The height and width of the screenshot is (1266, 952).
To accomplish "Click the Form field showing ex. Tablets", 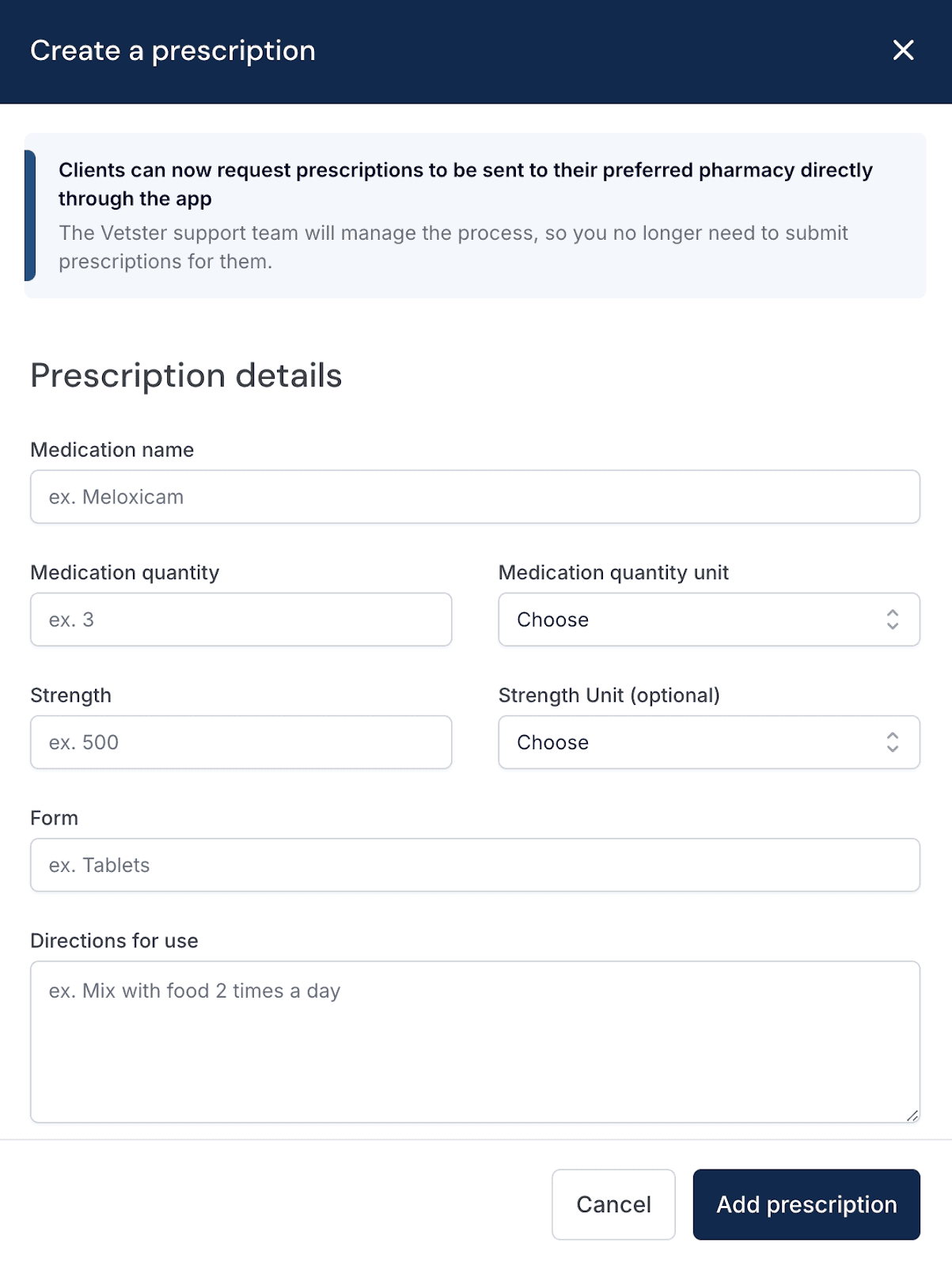I will point(475,865).
